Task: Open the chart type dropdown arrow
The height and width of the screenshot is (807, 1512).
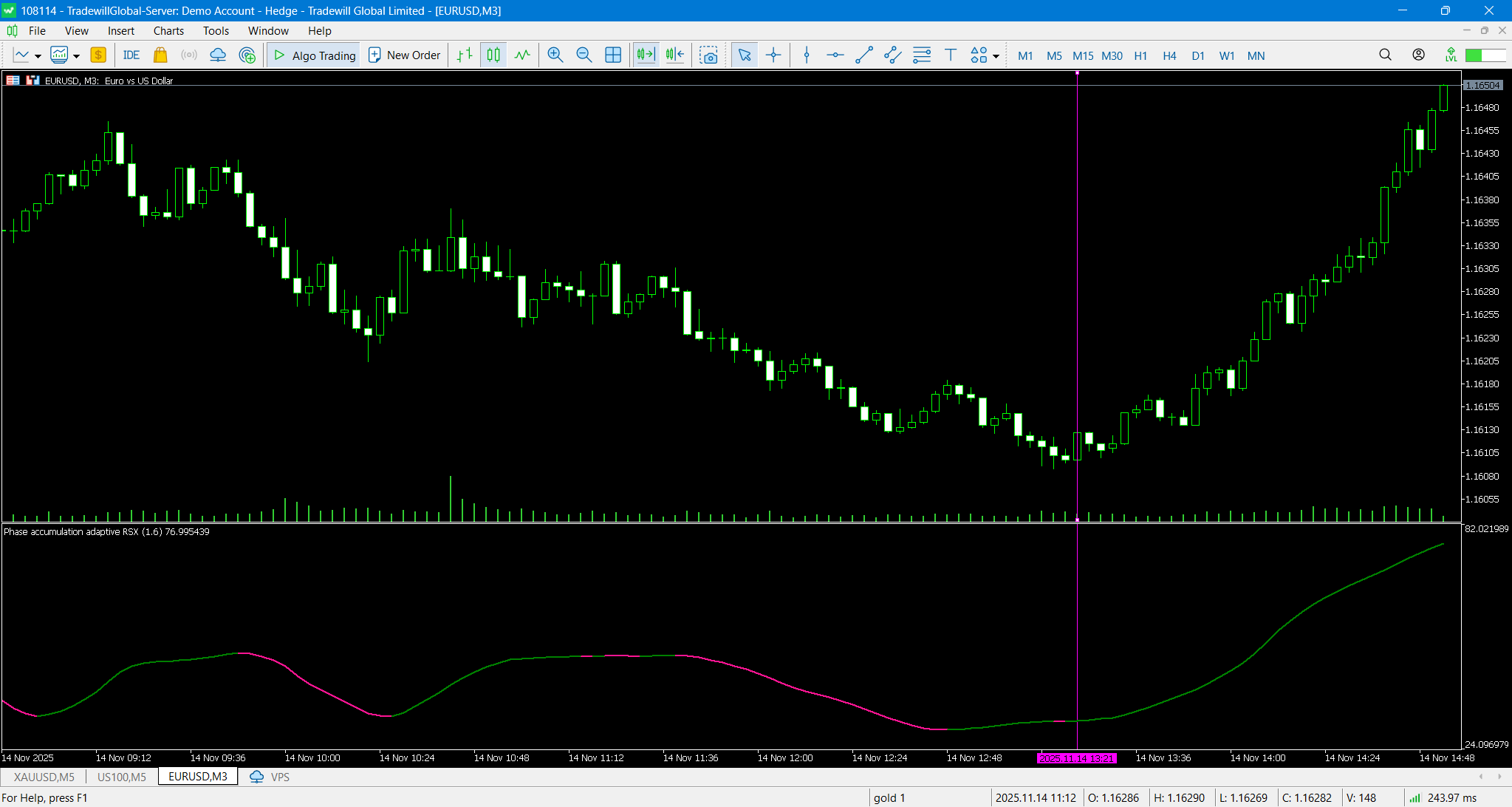Action: click(38, 56)
